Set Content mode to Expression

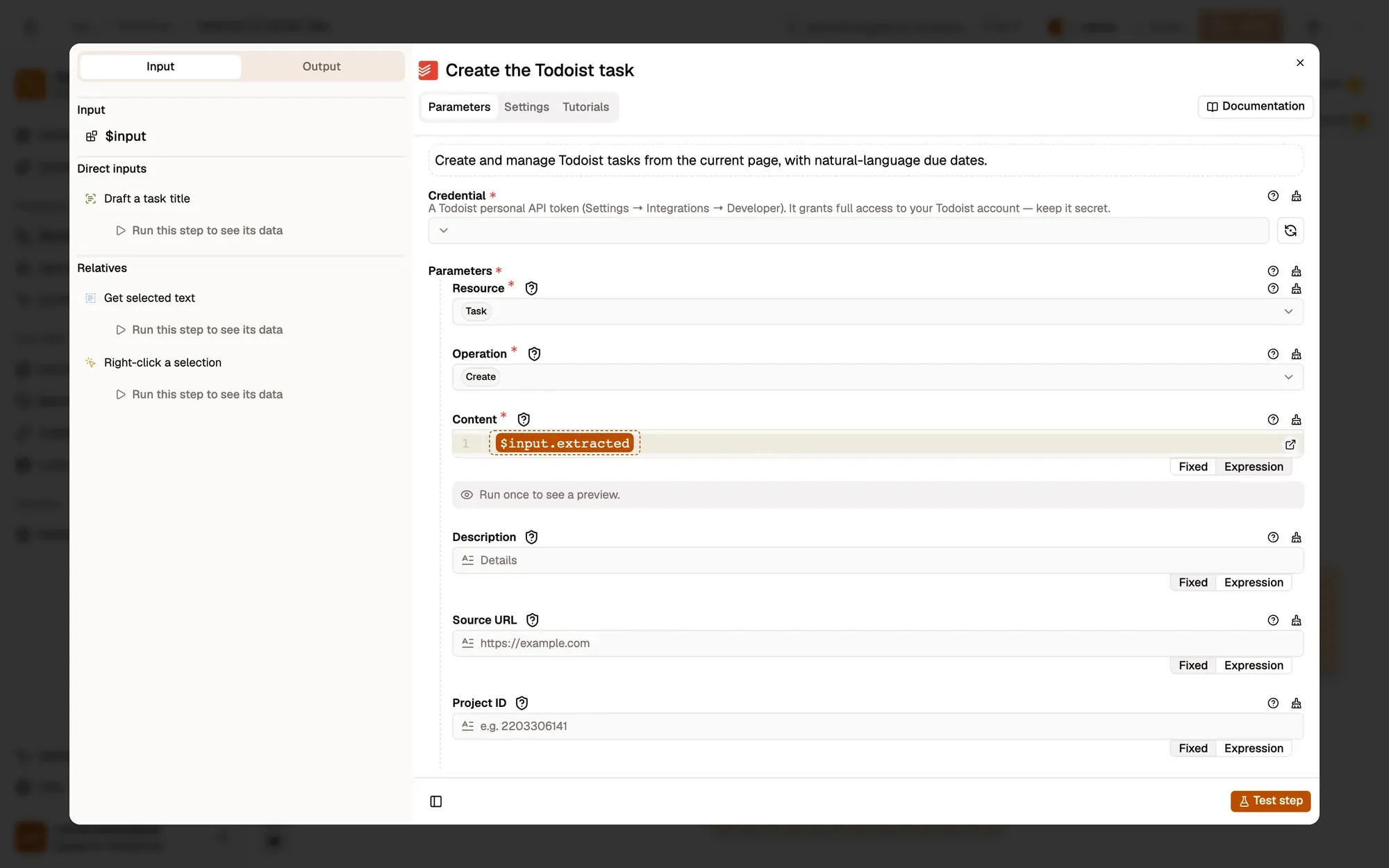click(1254, 467)
